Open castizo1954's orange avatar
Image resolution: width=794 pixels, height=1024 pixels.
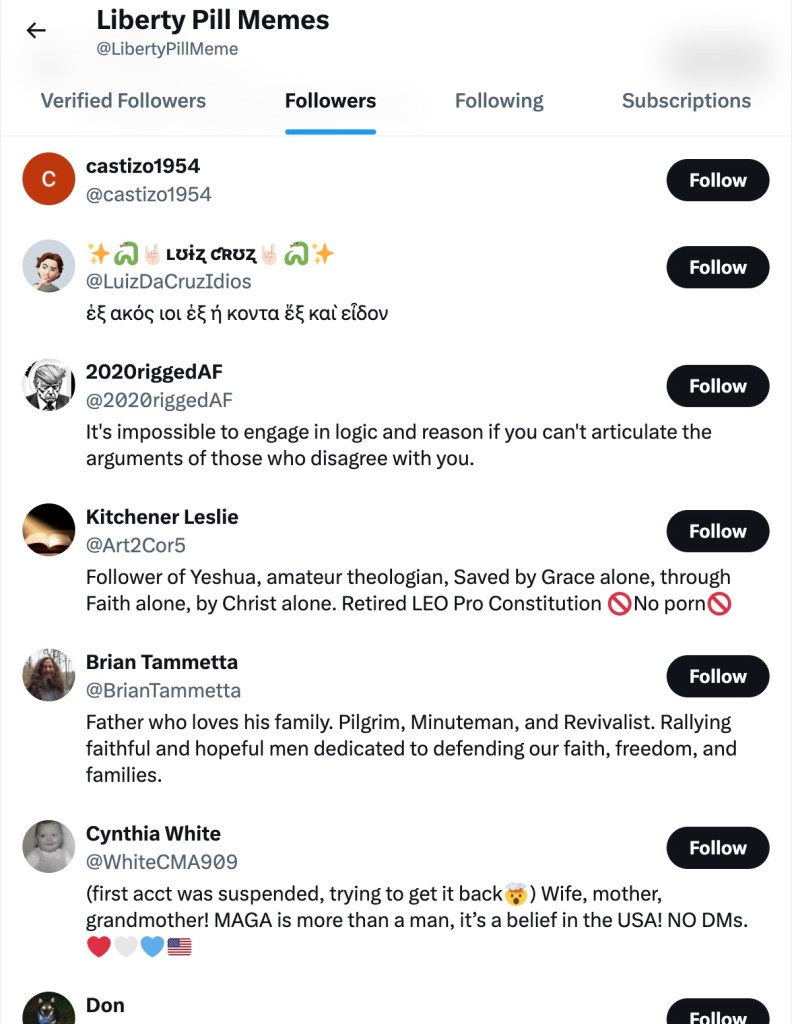coord(49,179)
